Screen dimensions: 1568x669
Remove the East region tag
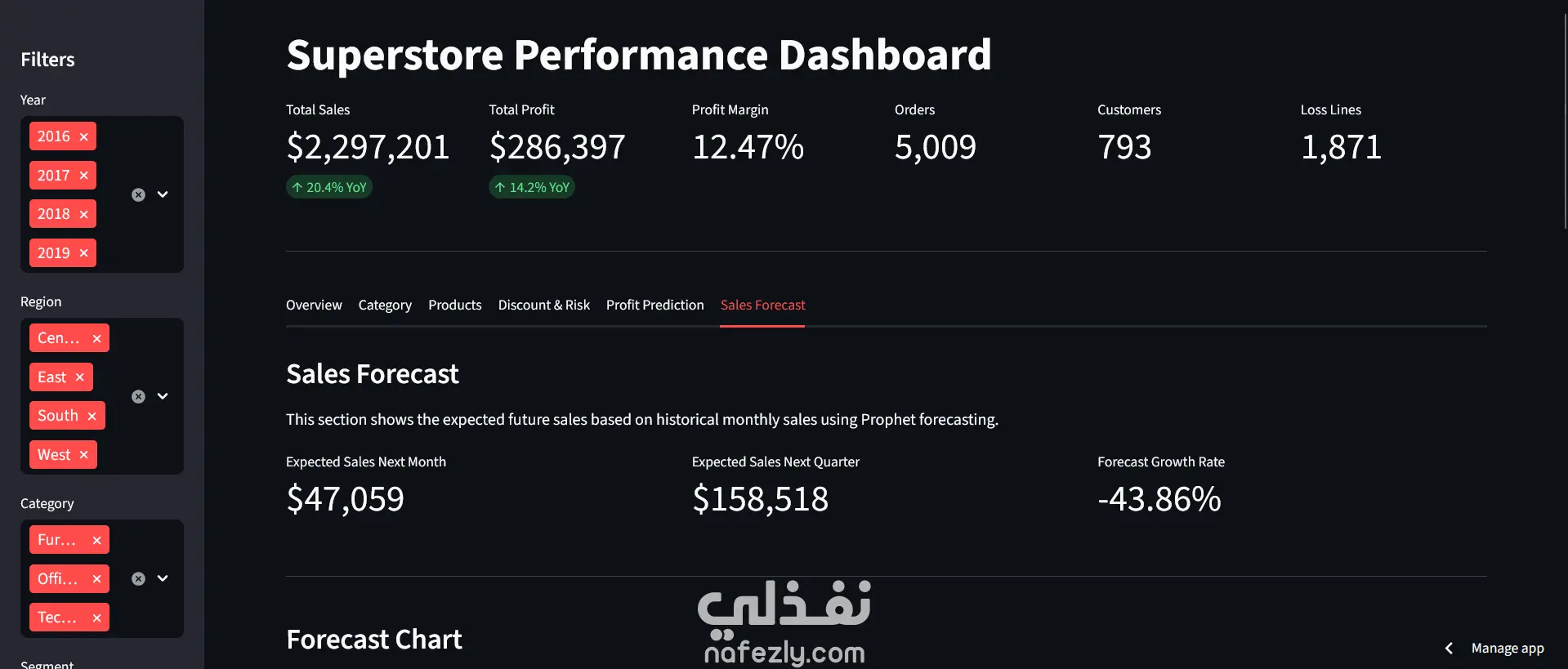coord(79,377)
